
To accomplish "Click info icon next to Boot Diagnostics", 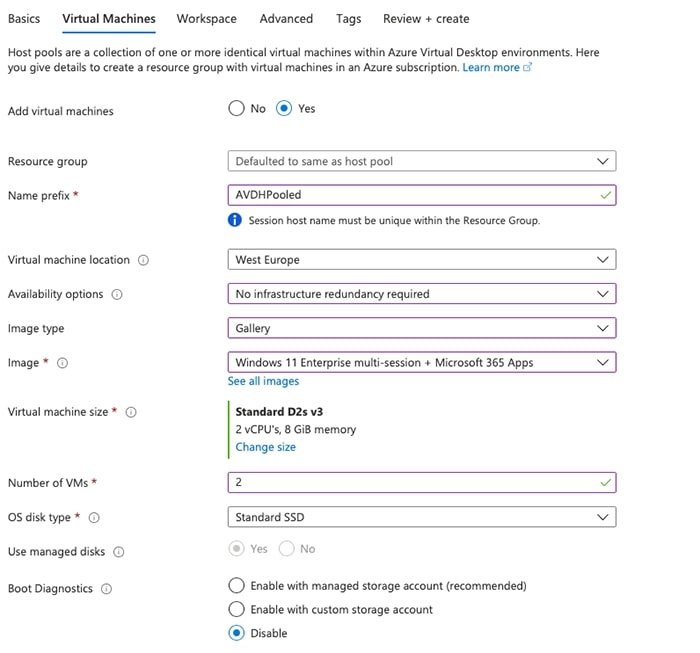I will click(x=106, y=589).
